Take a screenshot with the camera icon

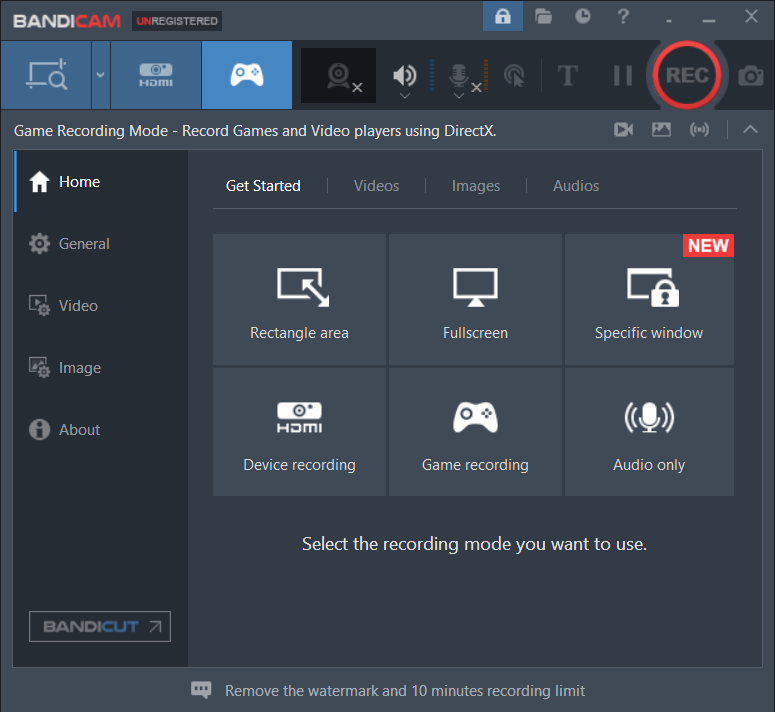pos(751,76)
